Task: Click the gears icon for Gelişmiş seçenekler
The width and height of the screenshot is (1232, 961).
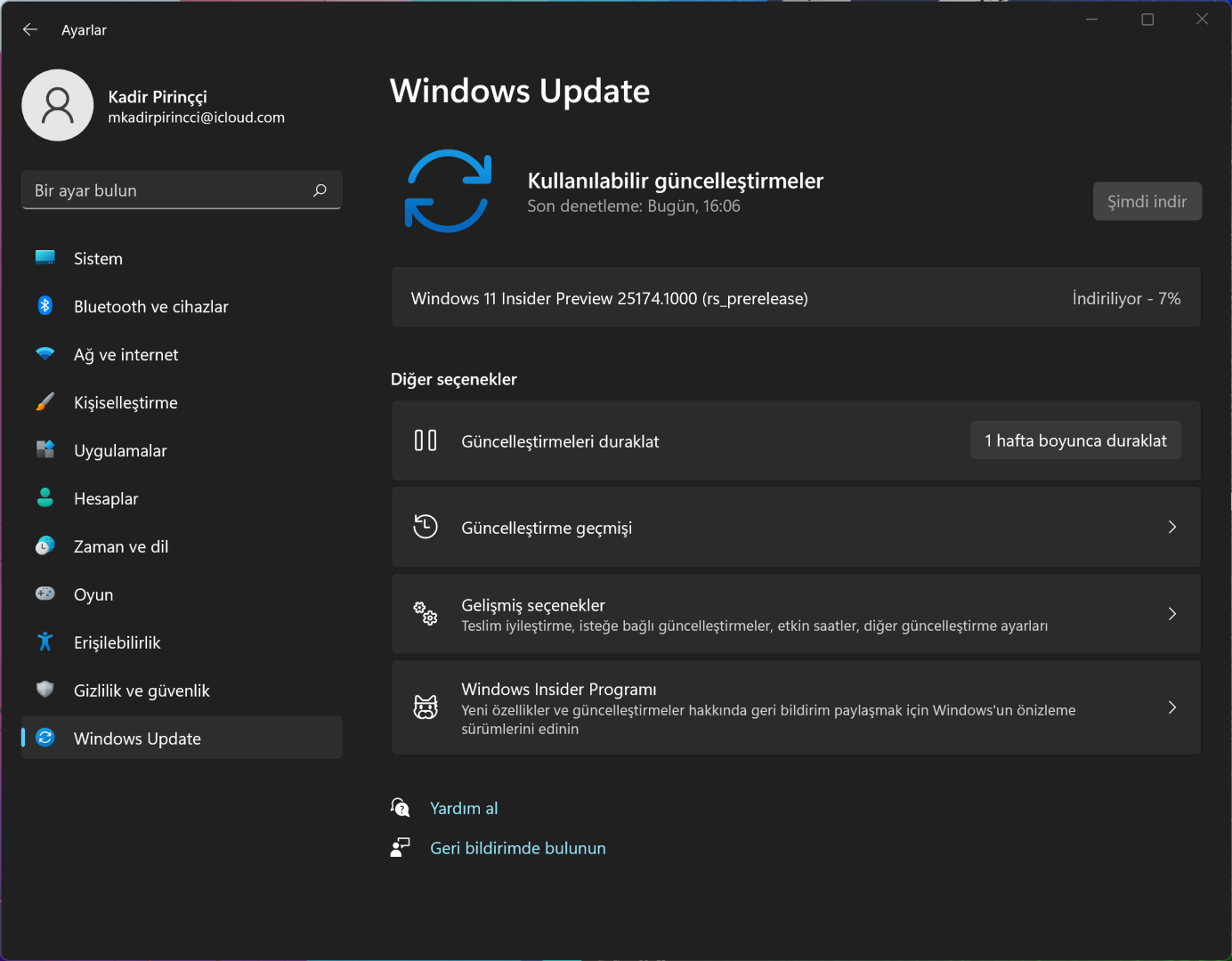Action: click(x=426, y=613)
